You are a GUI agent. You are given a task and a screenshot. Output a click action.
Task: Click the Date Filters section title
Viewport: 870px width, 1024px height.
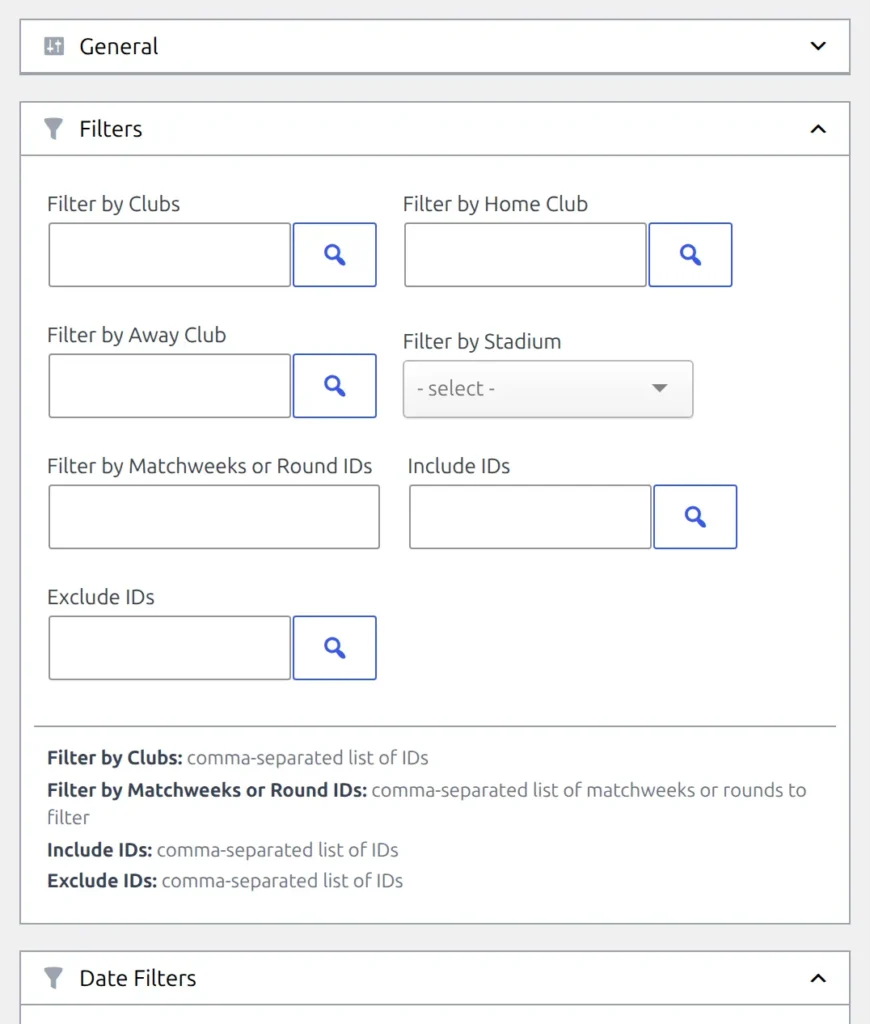point(138,978)
